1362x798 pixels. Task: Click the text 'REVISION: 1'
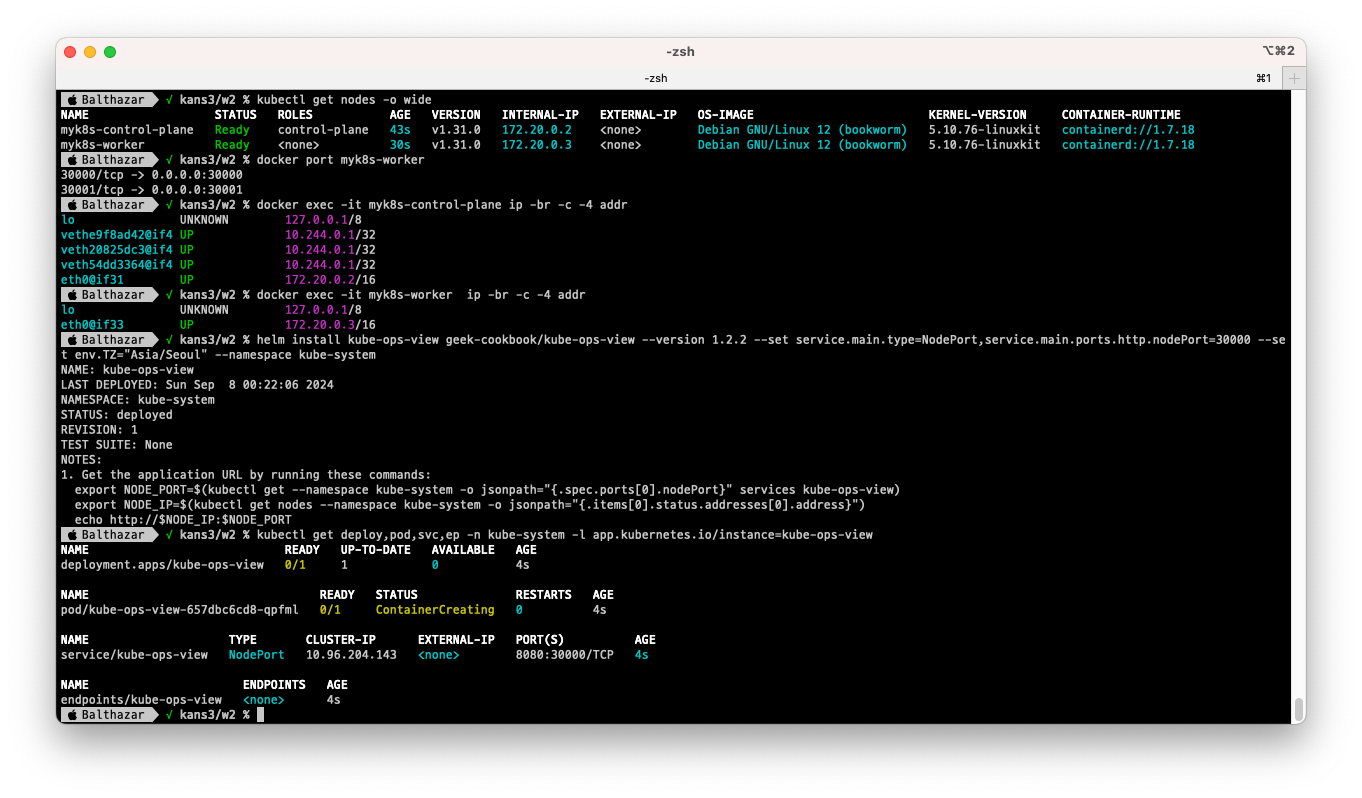point(99,430)
